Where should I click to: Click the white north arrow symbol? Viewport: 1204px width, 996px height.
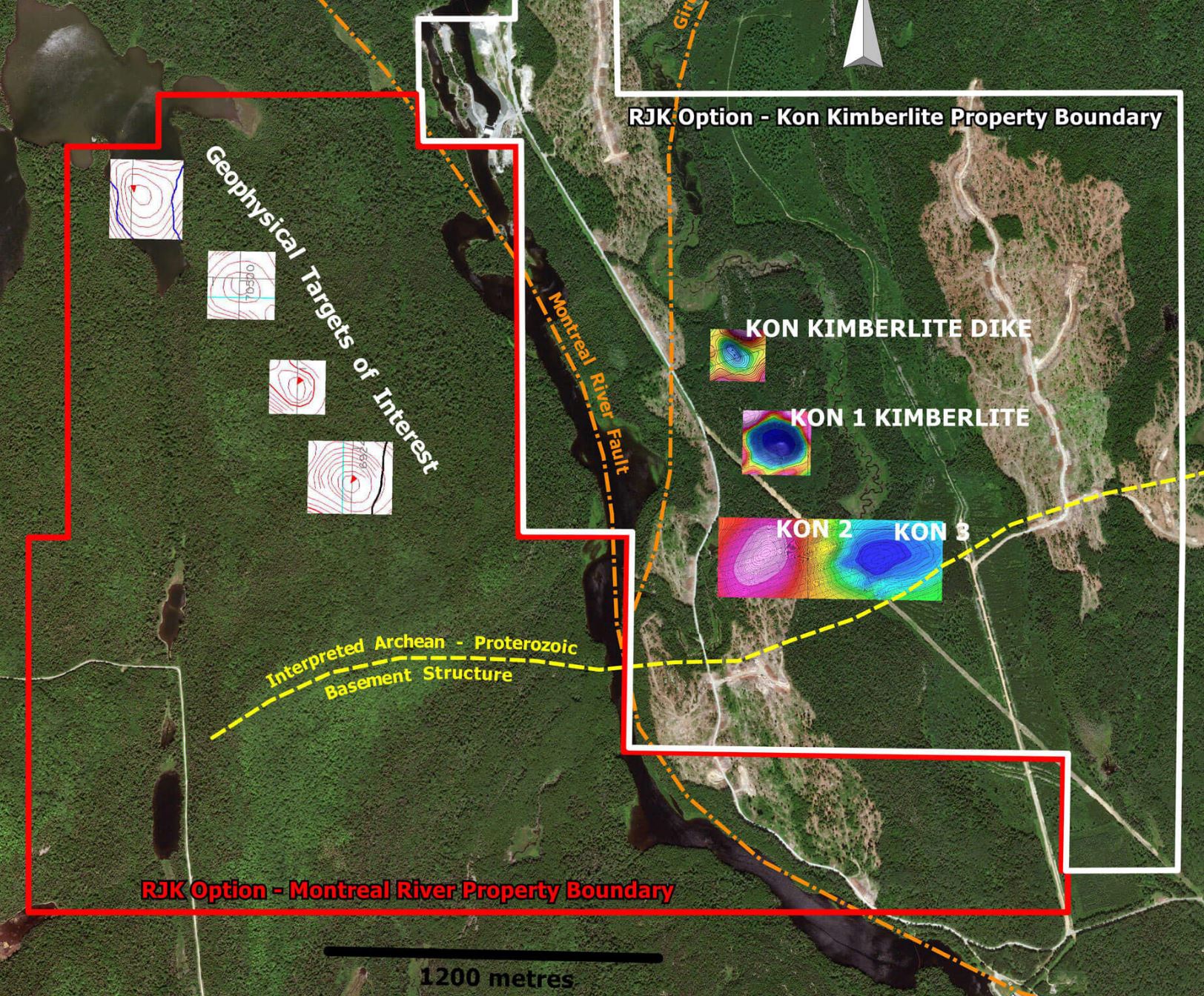(862, 35)
